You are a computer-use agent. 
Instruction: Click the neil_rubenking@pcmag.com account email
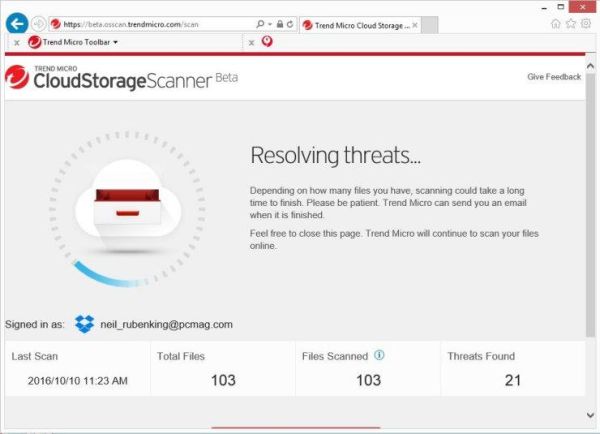[166, 325]
